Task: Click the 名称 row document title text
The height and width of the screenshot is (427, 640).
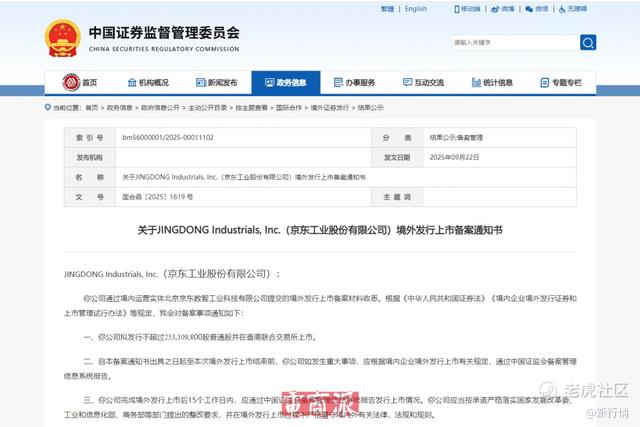Action: click(x=244, y=177)
